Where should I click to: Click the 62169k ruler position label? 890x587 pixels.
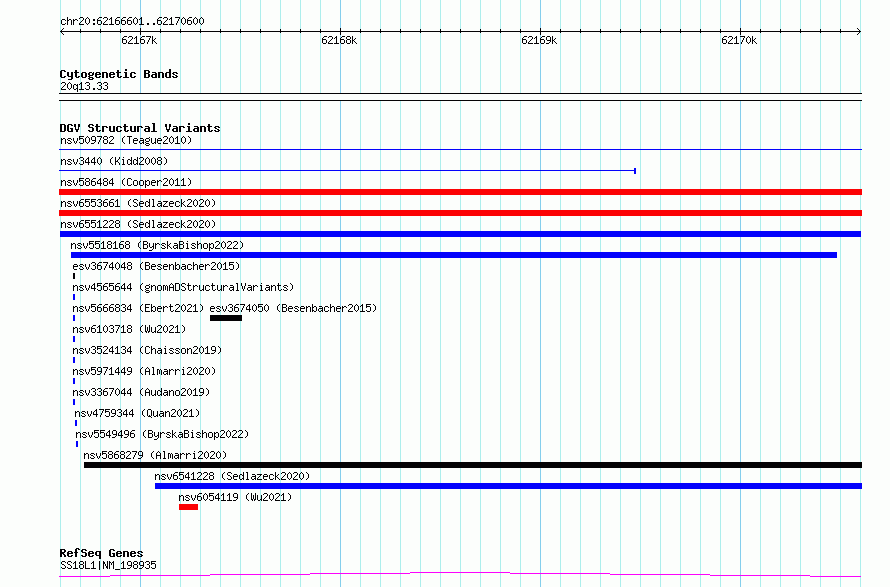tap(539, 40)
